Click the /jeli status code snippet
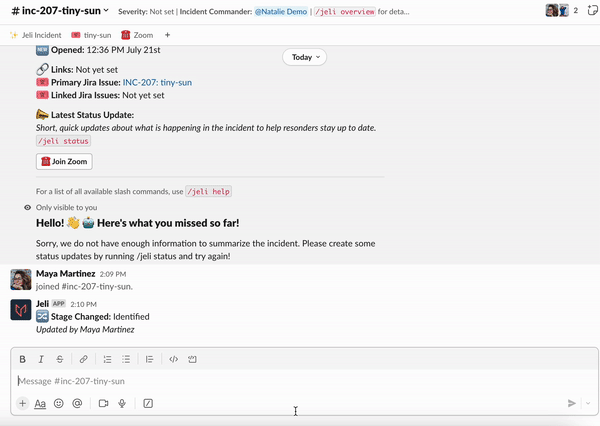 [x=64, y=141]
